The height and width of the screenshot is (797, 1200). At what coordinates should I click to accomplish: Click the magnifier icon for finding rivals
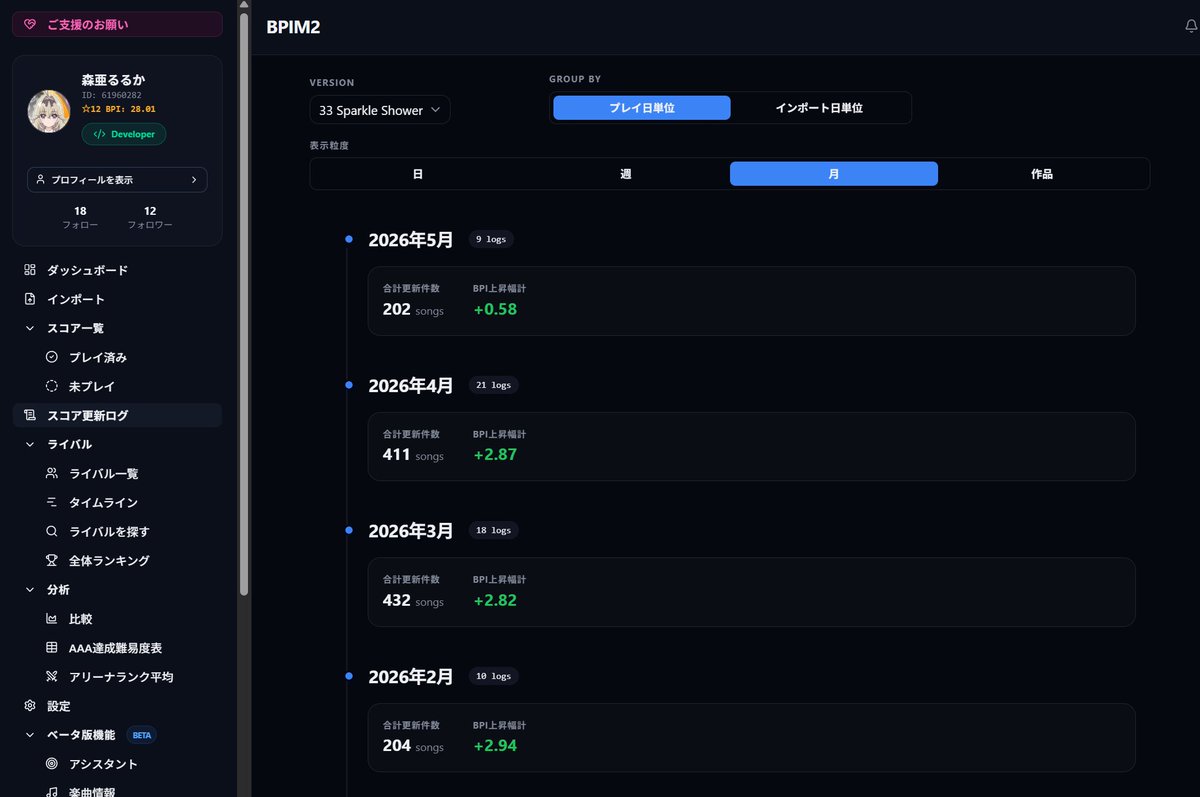(52, 531)
